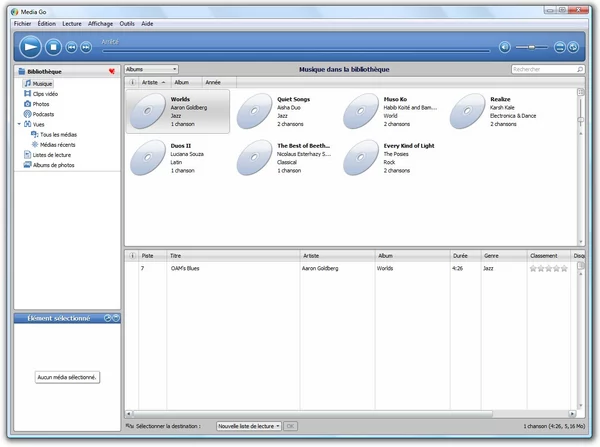The width and height of the screenshot is (600, 447).
Task: Open the Aide menu
Action: click(x=147, y=24)
